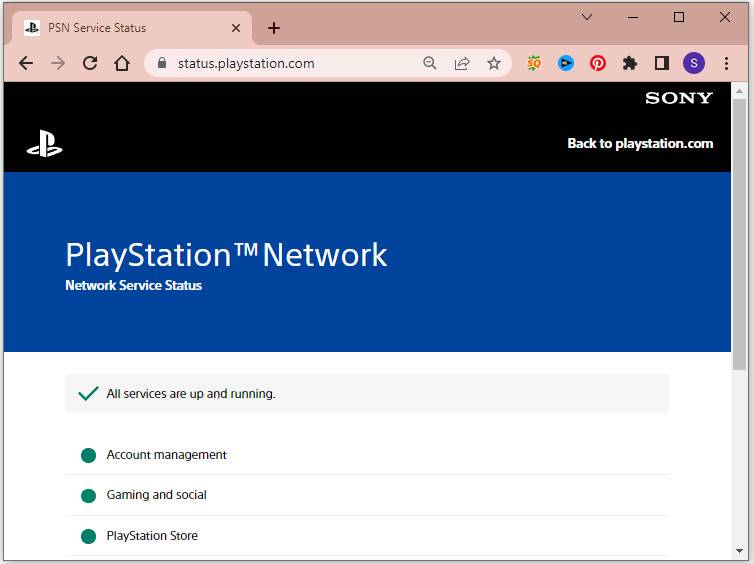Toggle the browser side panel icon

[662, 63]
